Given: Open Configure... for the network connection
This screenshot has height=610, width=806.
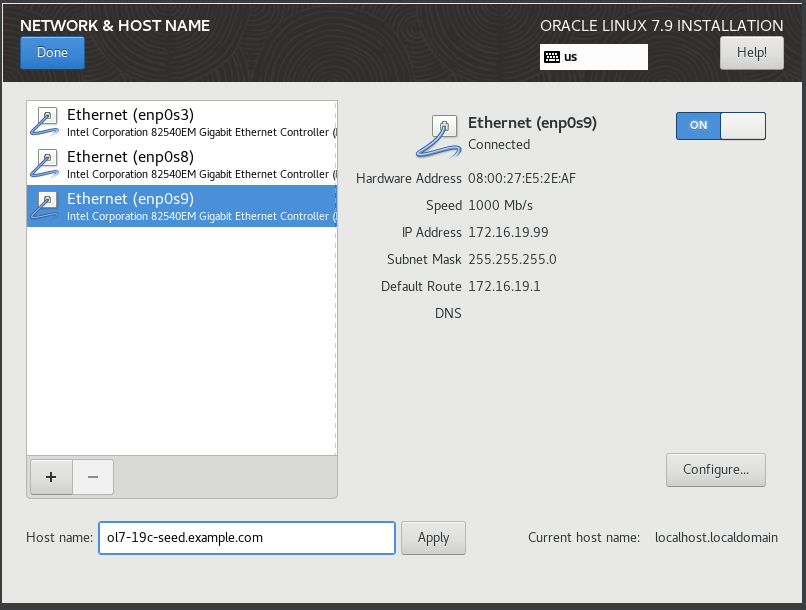Looking at the screenshot, I should point(715,469).
